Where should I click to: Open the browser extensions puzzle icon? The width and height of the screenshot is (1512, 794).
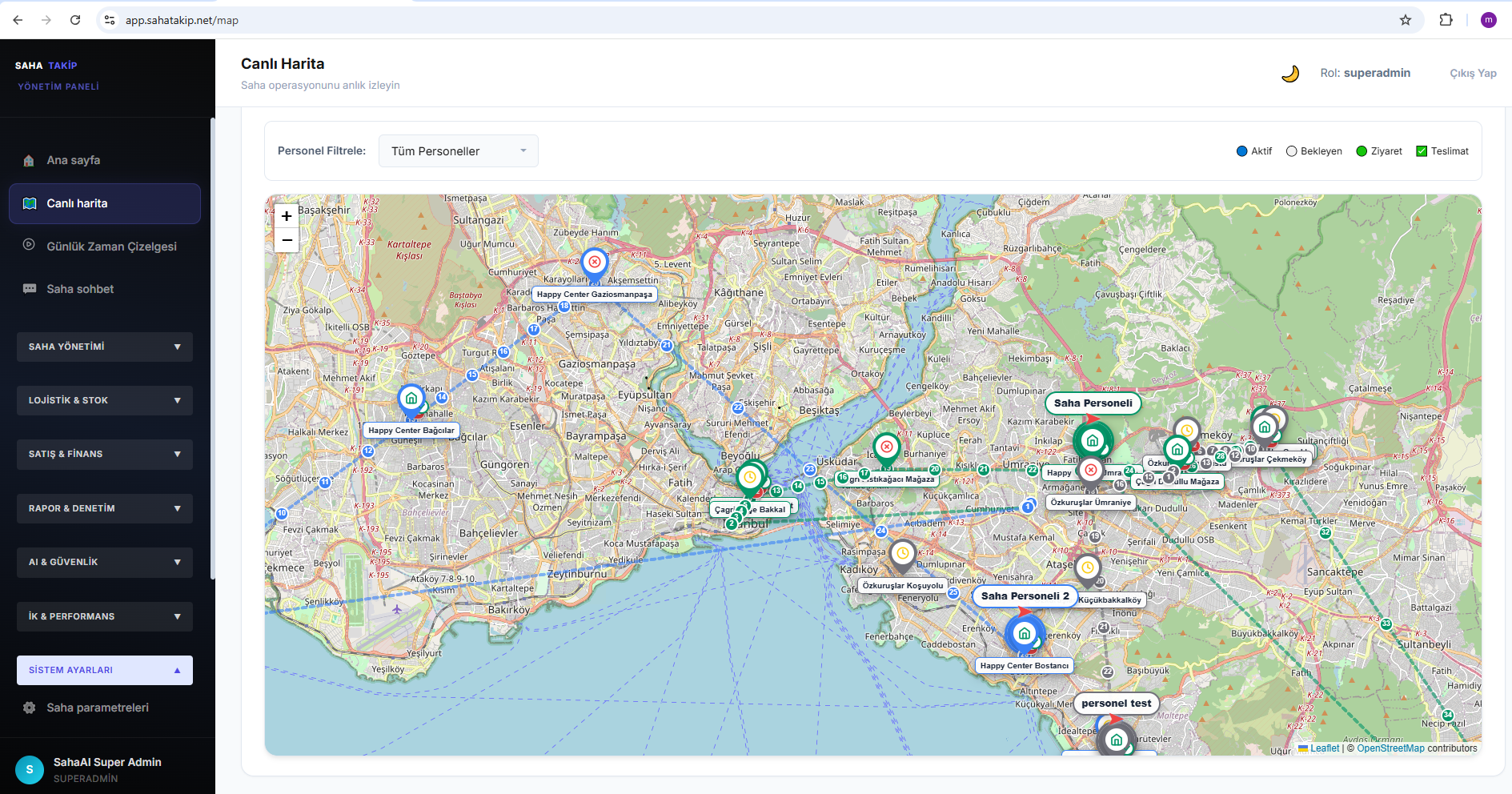click(x=1446, y=20)
